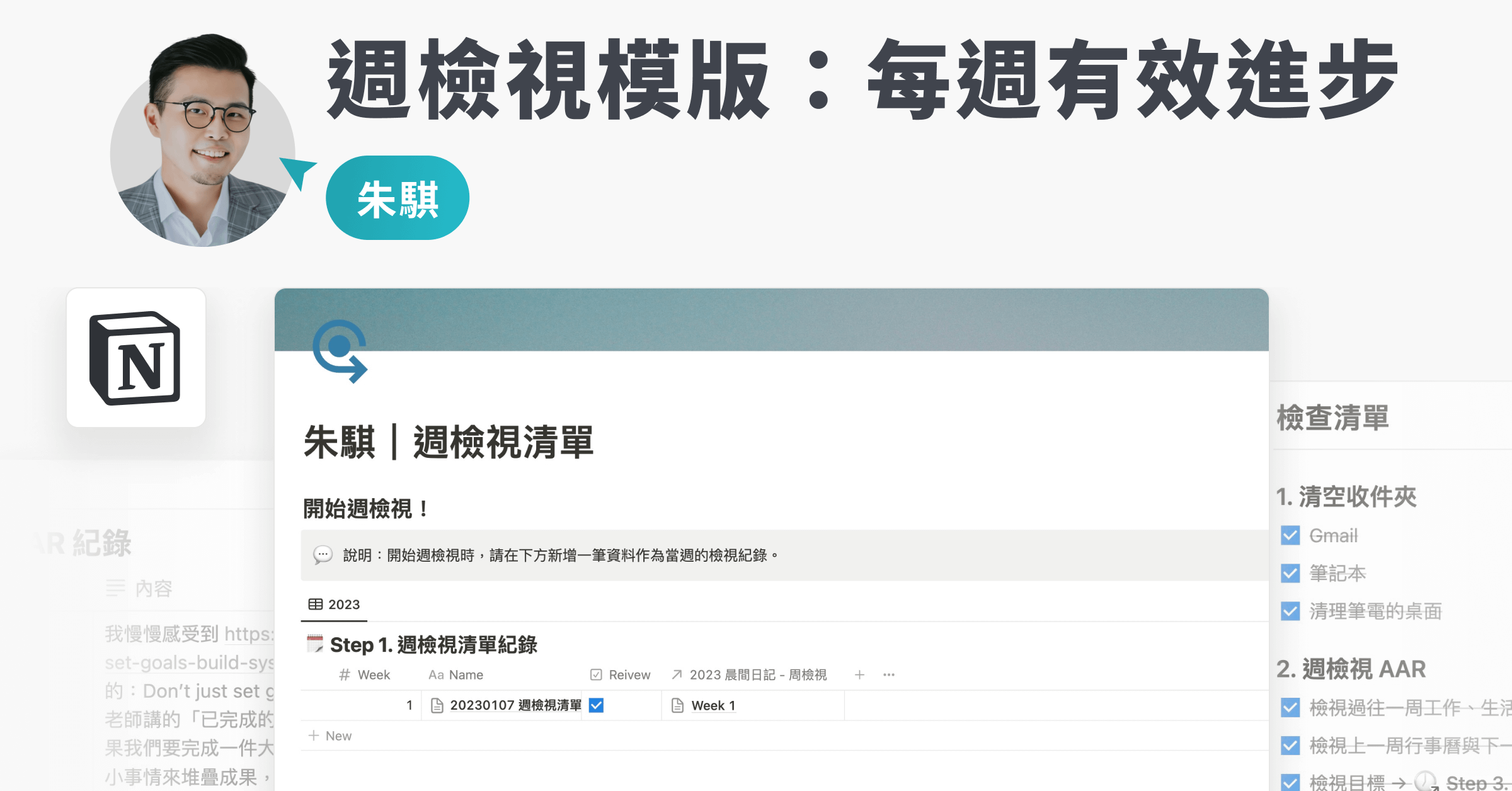The image size is (1512, 791).
Task: Select the 2023 database view tab
Action: 335,603
